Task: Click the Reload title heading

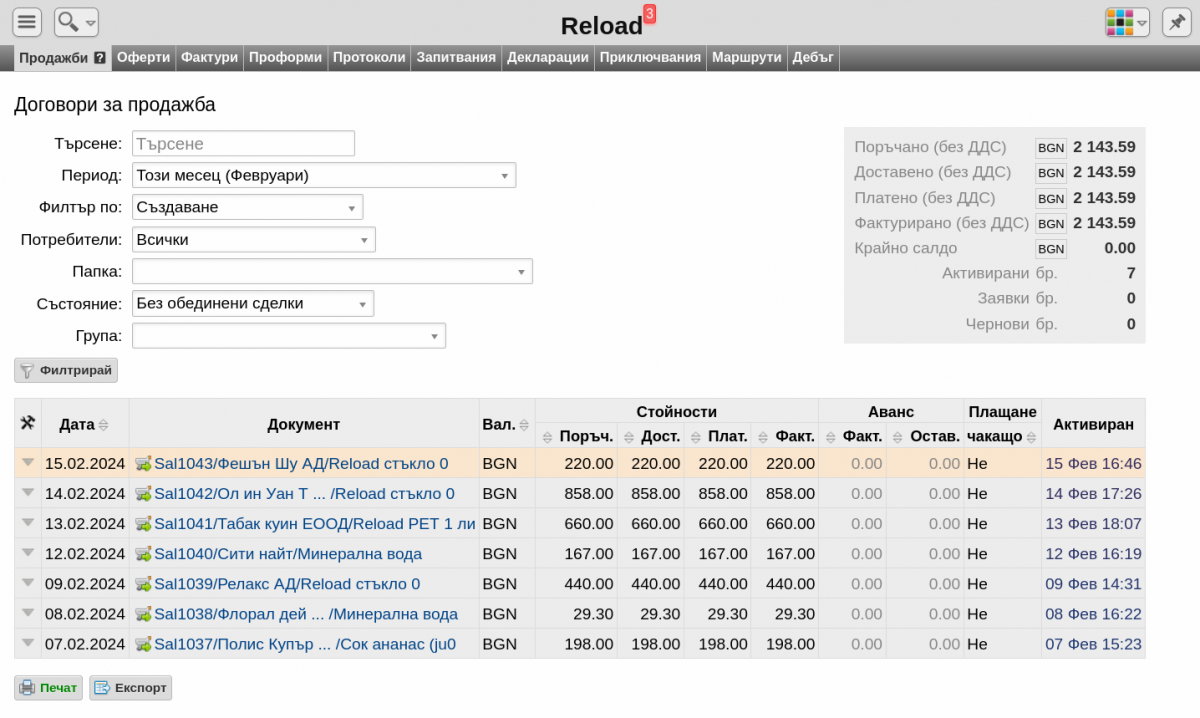Action: pyautogui.click(x=602, y=26)
